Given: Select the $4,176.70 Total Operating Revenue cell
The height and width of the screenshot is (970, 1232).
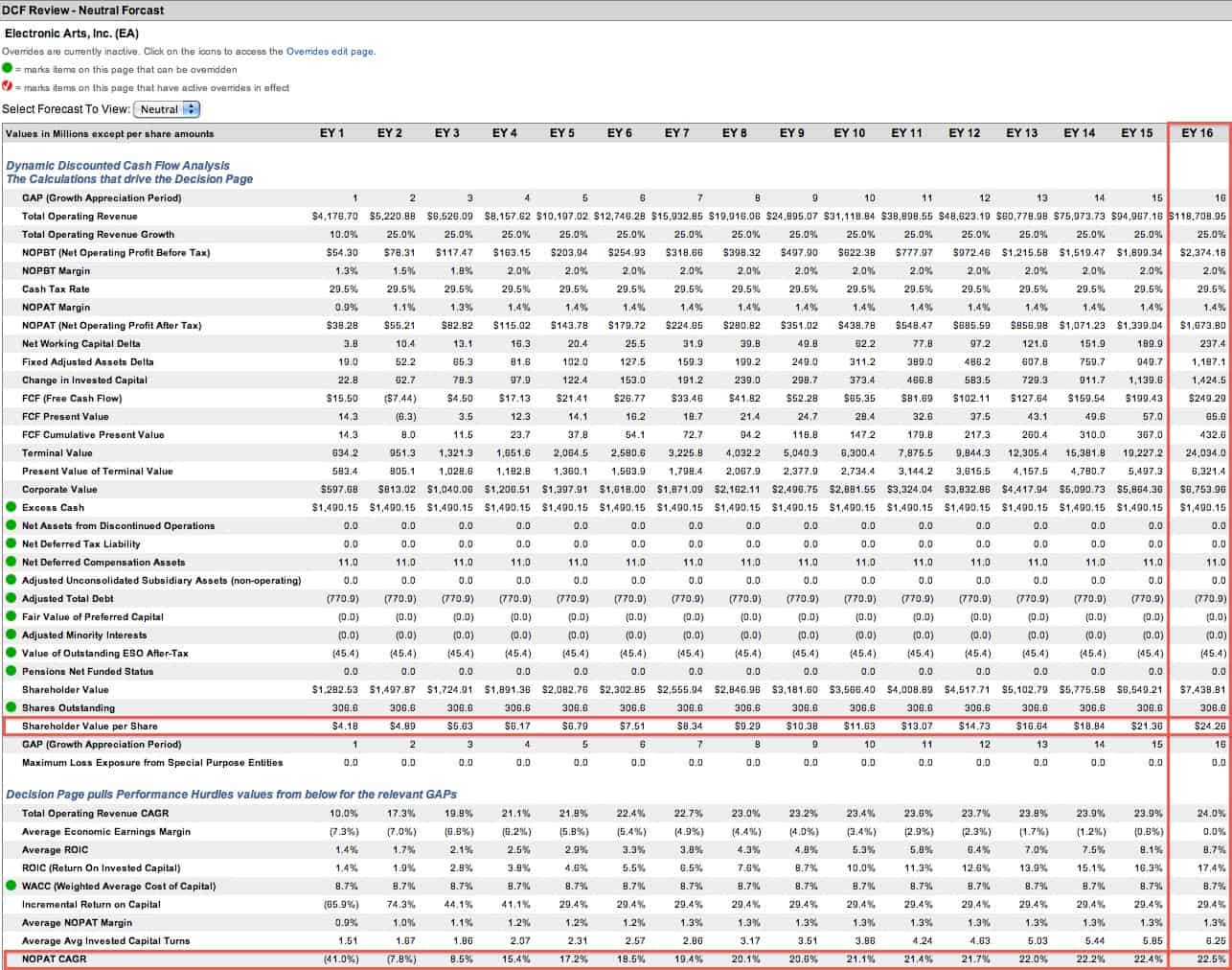Looking at the screenshot, I should point(335,216).
